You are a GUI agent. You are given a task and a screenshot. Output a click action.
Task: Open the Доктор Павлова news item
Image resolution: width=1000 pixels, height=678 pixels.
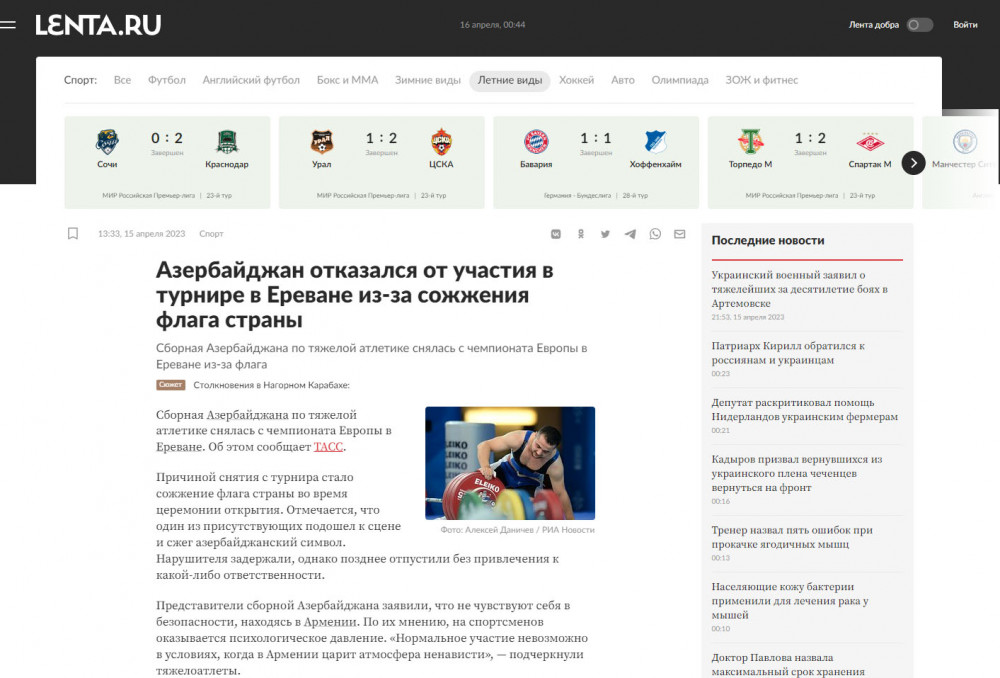click(788, 665)
